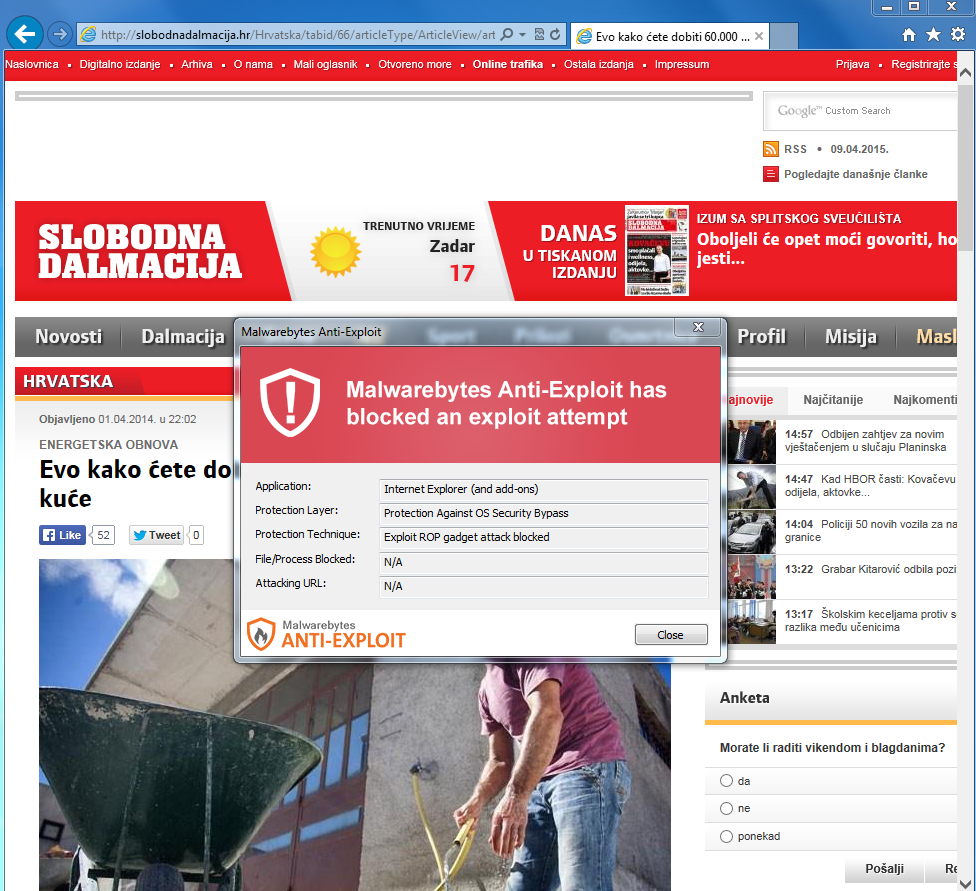
Task: Open Mali oglasnik link
Action: pyautogui.click(x=325, y=64)
